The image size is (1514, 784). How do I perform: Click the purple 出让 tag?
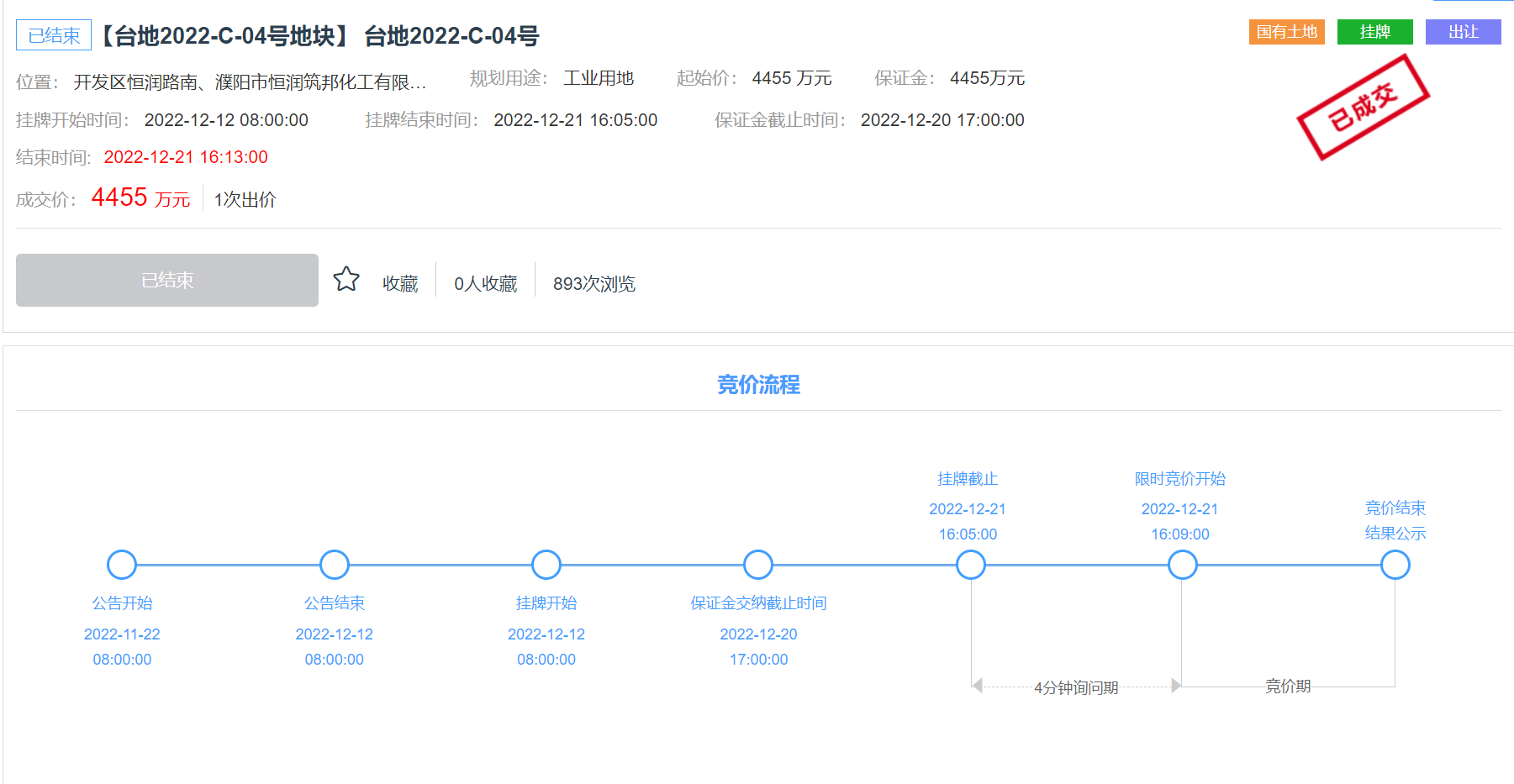tap(1463, 32)
